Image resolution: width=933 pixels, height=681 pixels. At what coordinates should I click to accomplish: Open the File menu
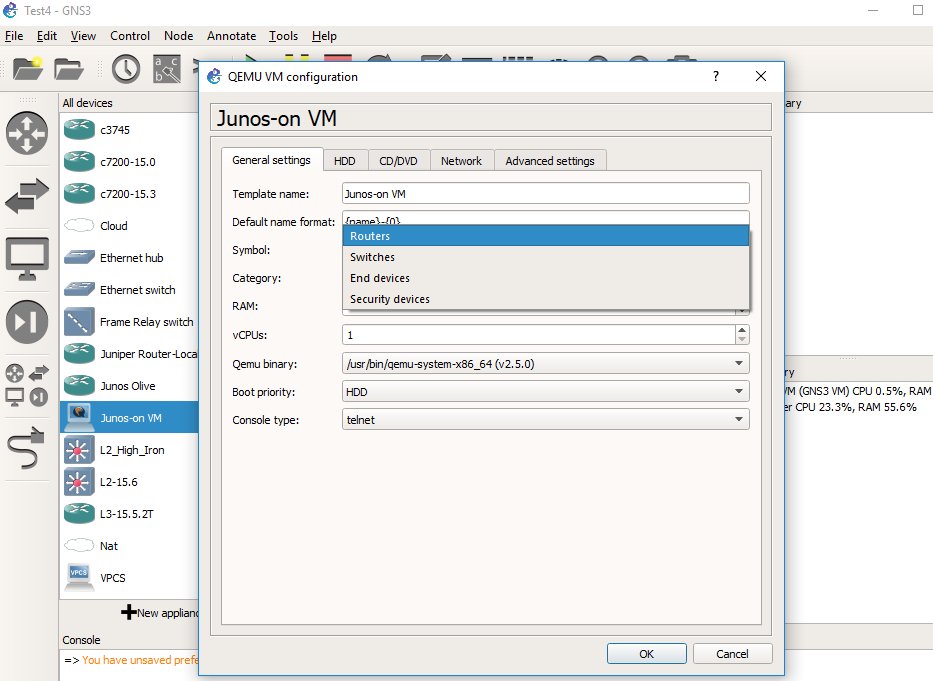click(14, 36)
